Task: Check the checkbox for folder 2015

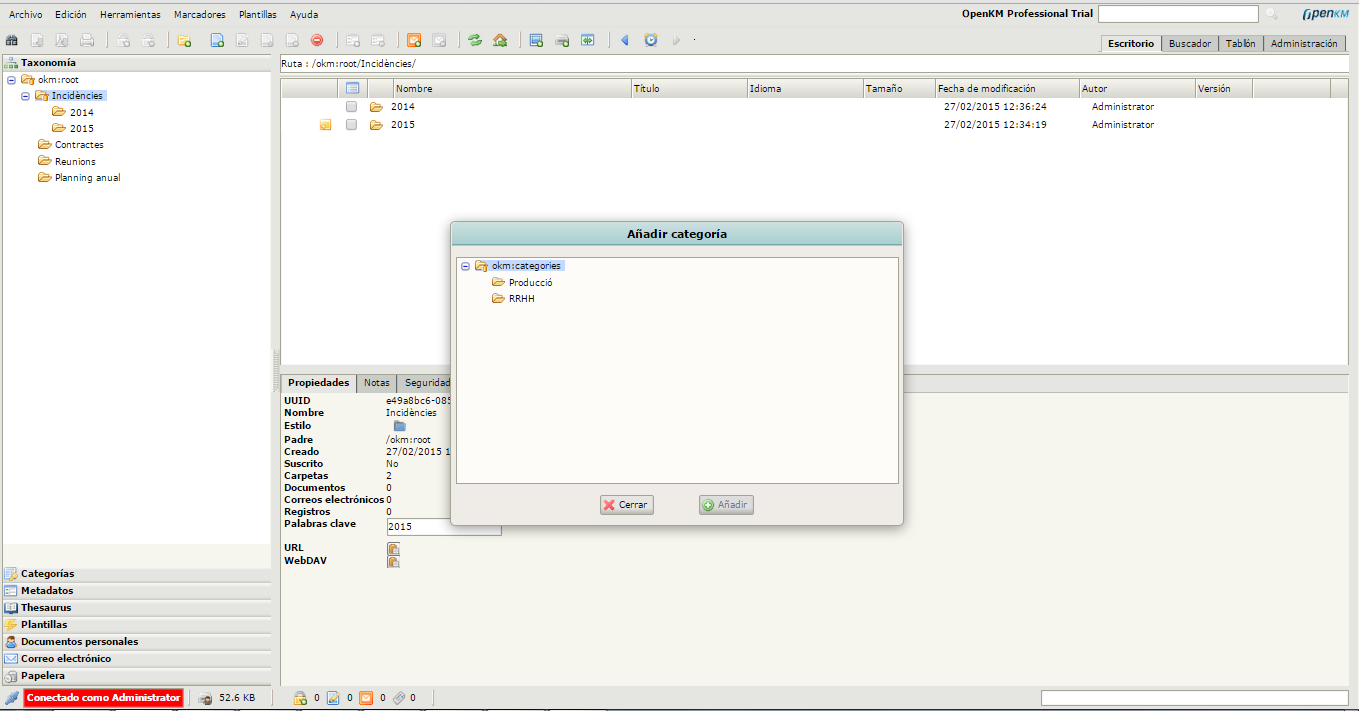Action: (x=351, y=125)
